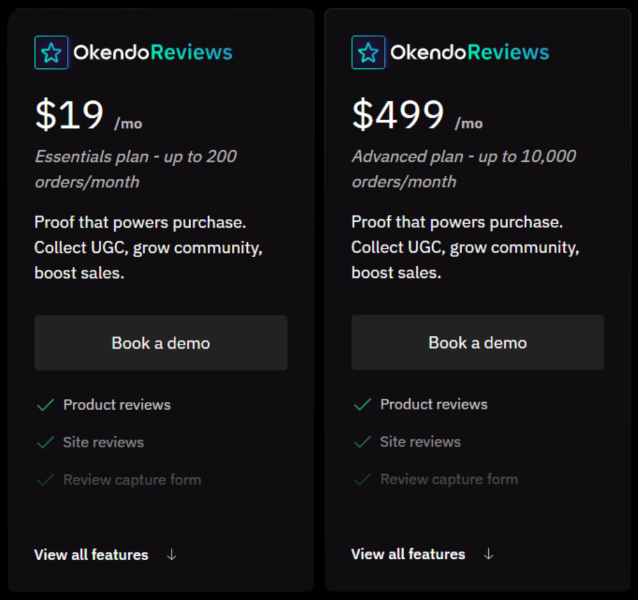Book a demo for the Advanced plan
Screen dimensions: 638x600
tap(477, 343)
